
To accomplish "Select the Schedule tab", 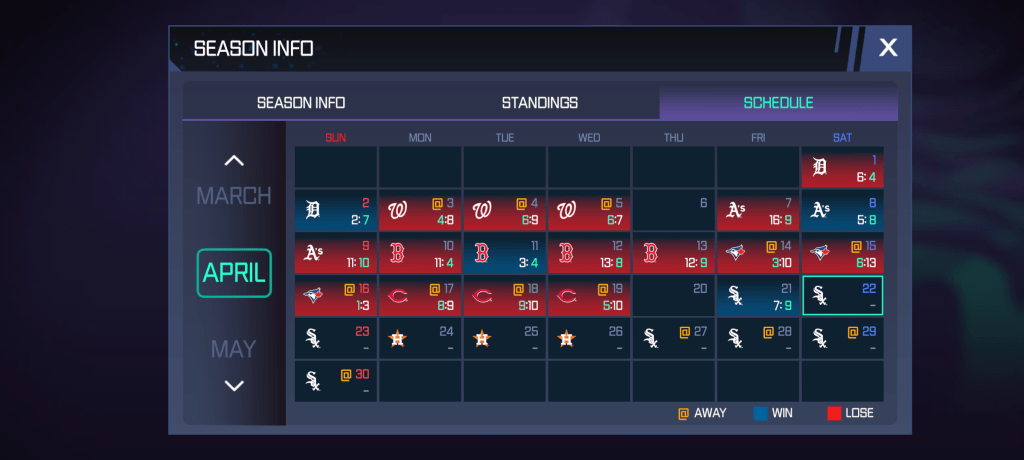I will pos(778,103).
